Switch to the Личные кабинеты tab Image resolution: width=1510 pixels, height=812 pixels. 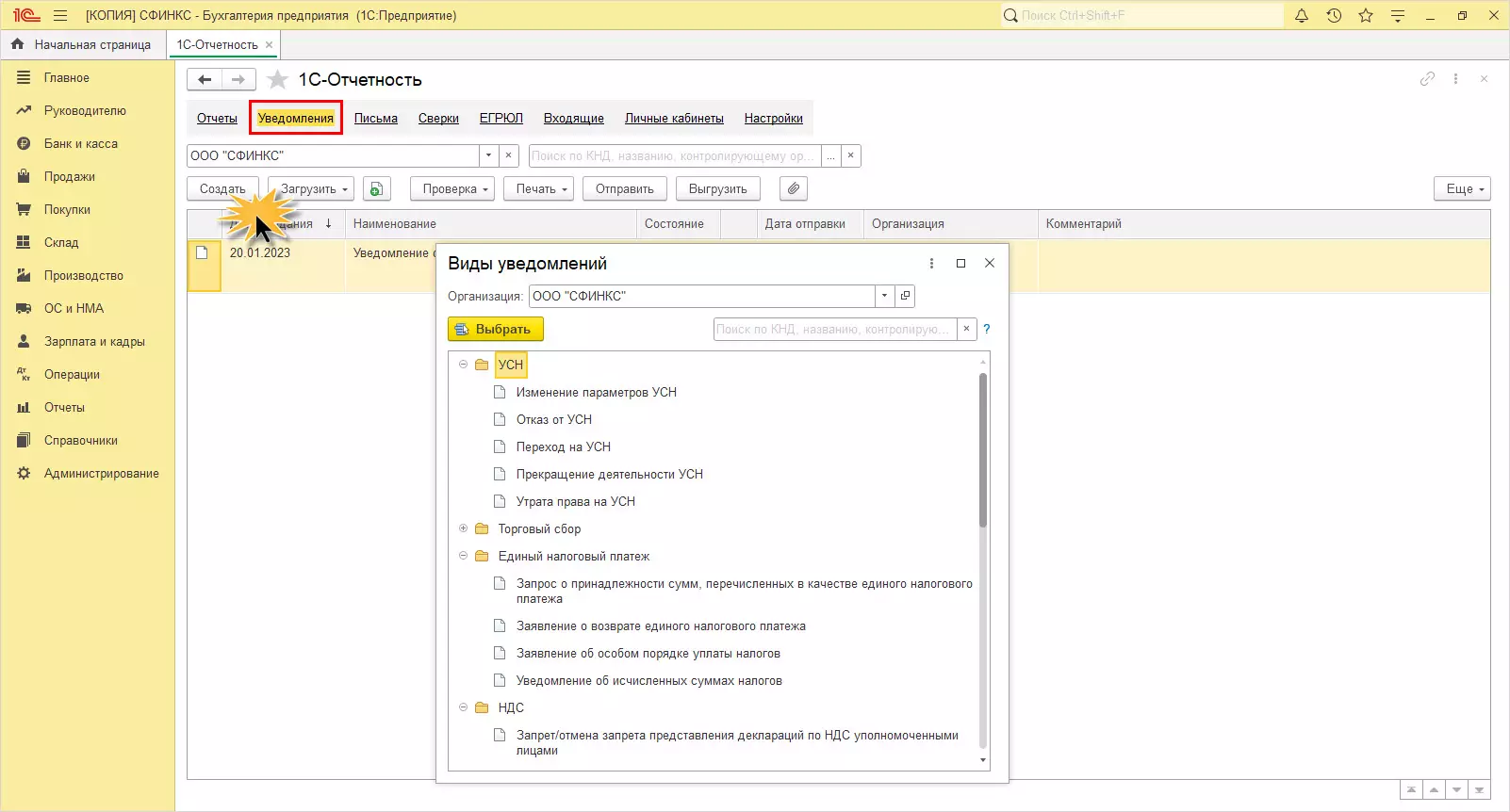tap(674, 119)
